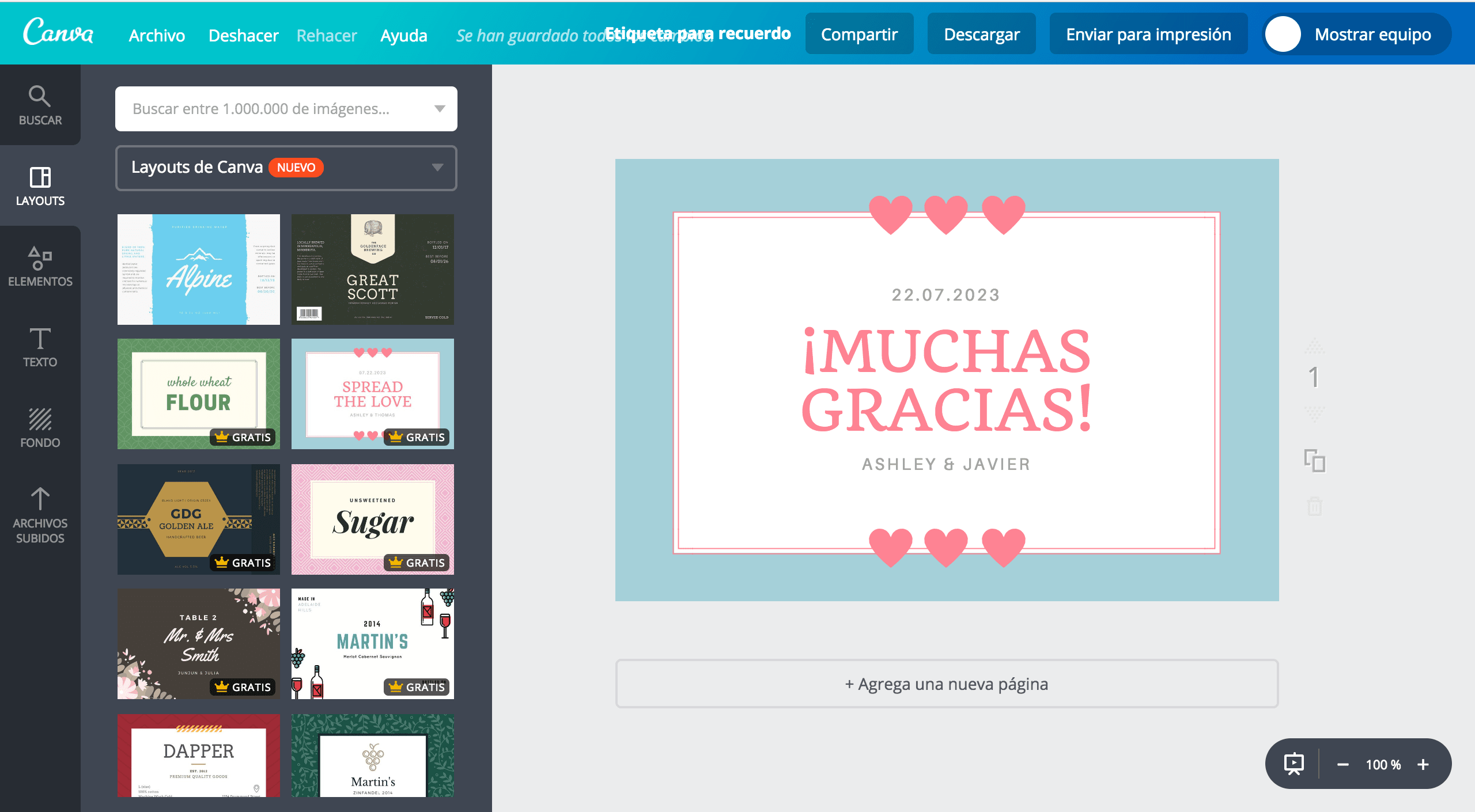Select the Texto tool
This screenshot has height=812, width=1475.
click(x=40, y=347)
